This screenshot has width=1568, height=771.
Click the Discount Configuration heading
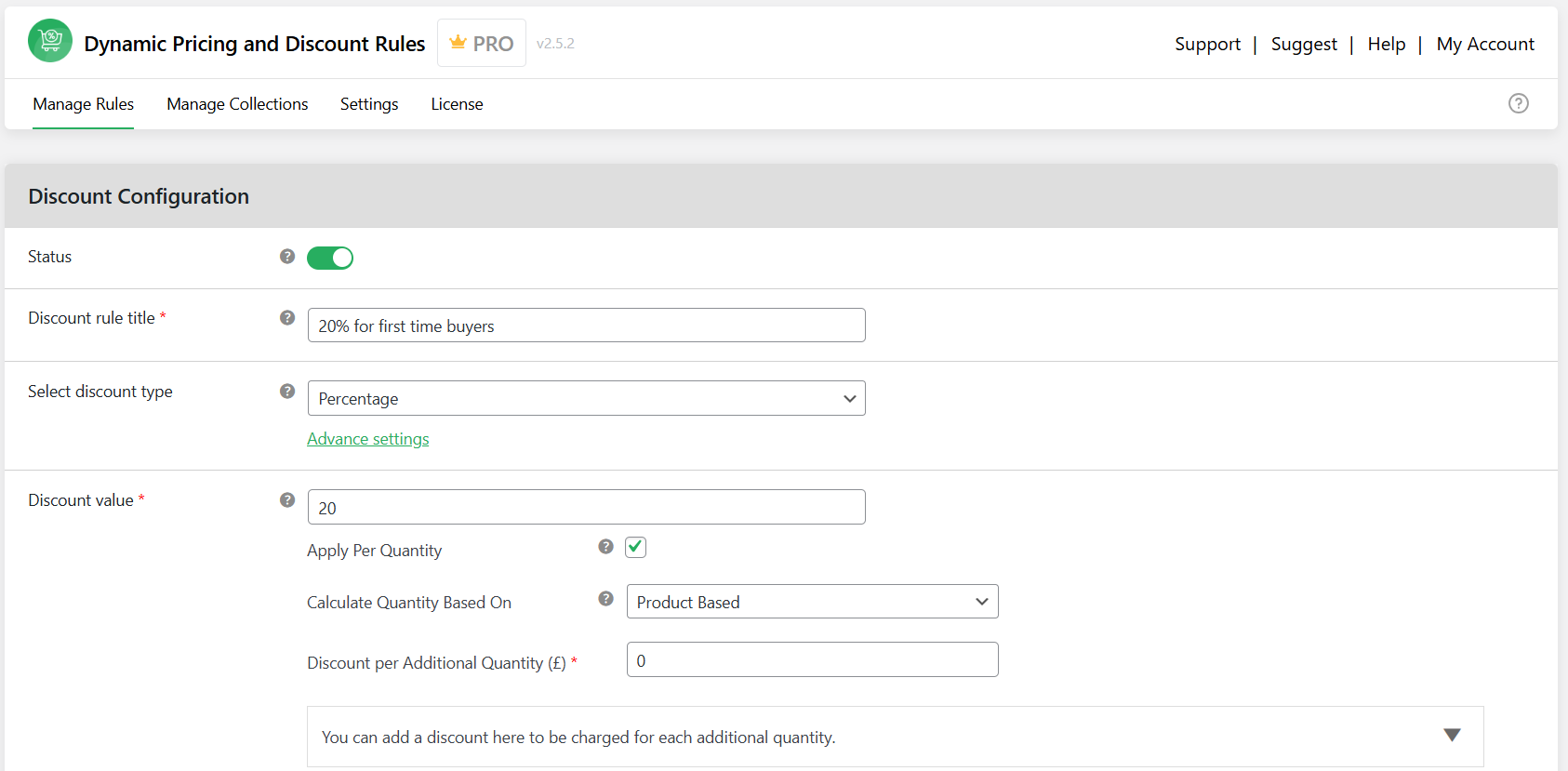tap(139, 196)
